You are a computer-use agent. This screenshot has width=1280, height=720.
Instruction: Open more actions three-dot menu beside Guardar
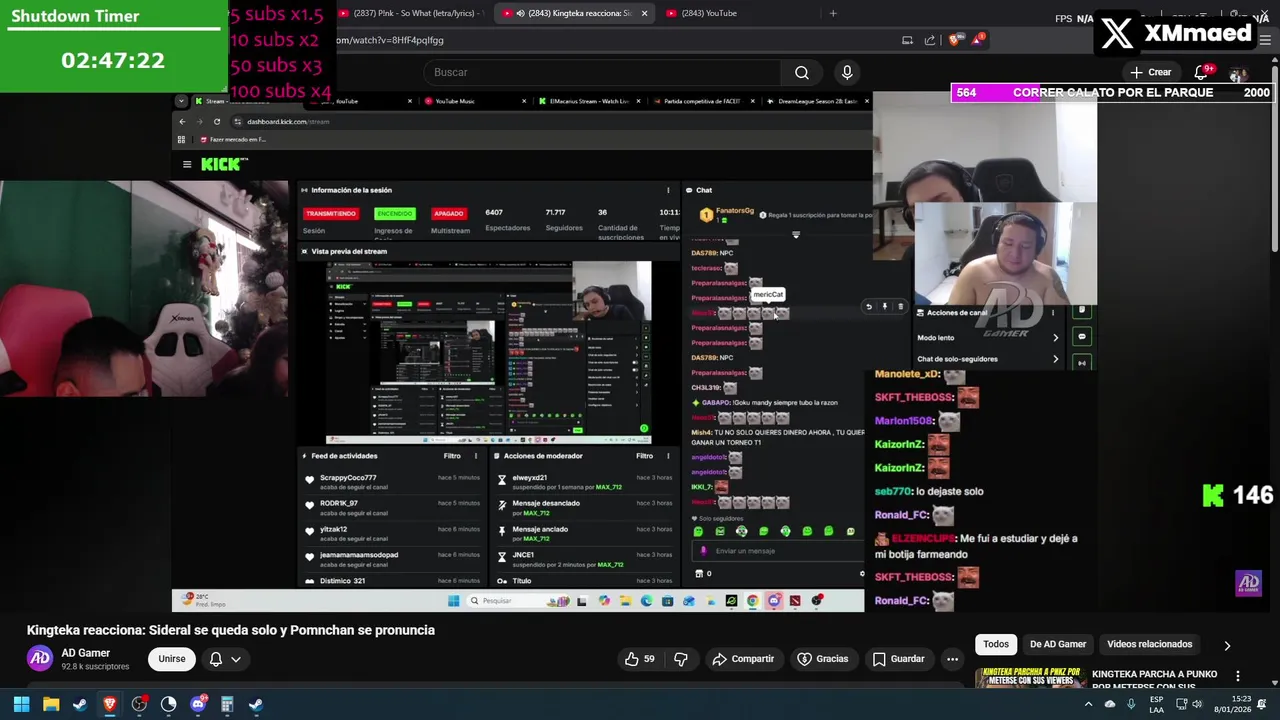coord(953,659)
